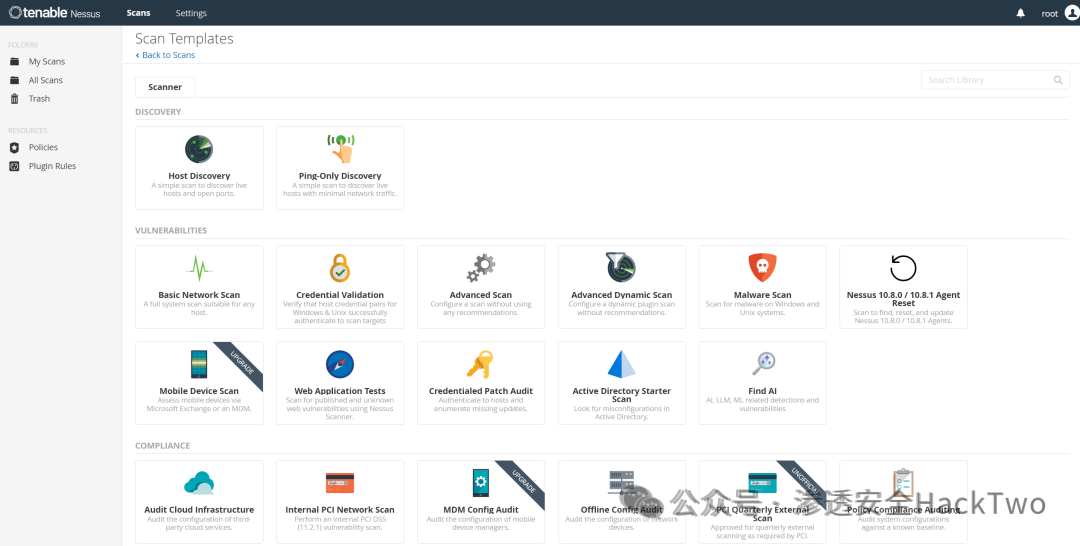
Task: Click the Credential Validation title
Action: tap(340, 295)
